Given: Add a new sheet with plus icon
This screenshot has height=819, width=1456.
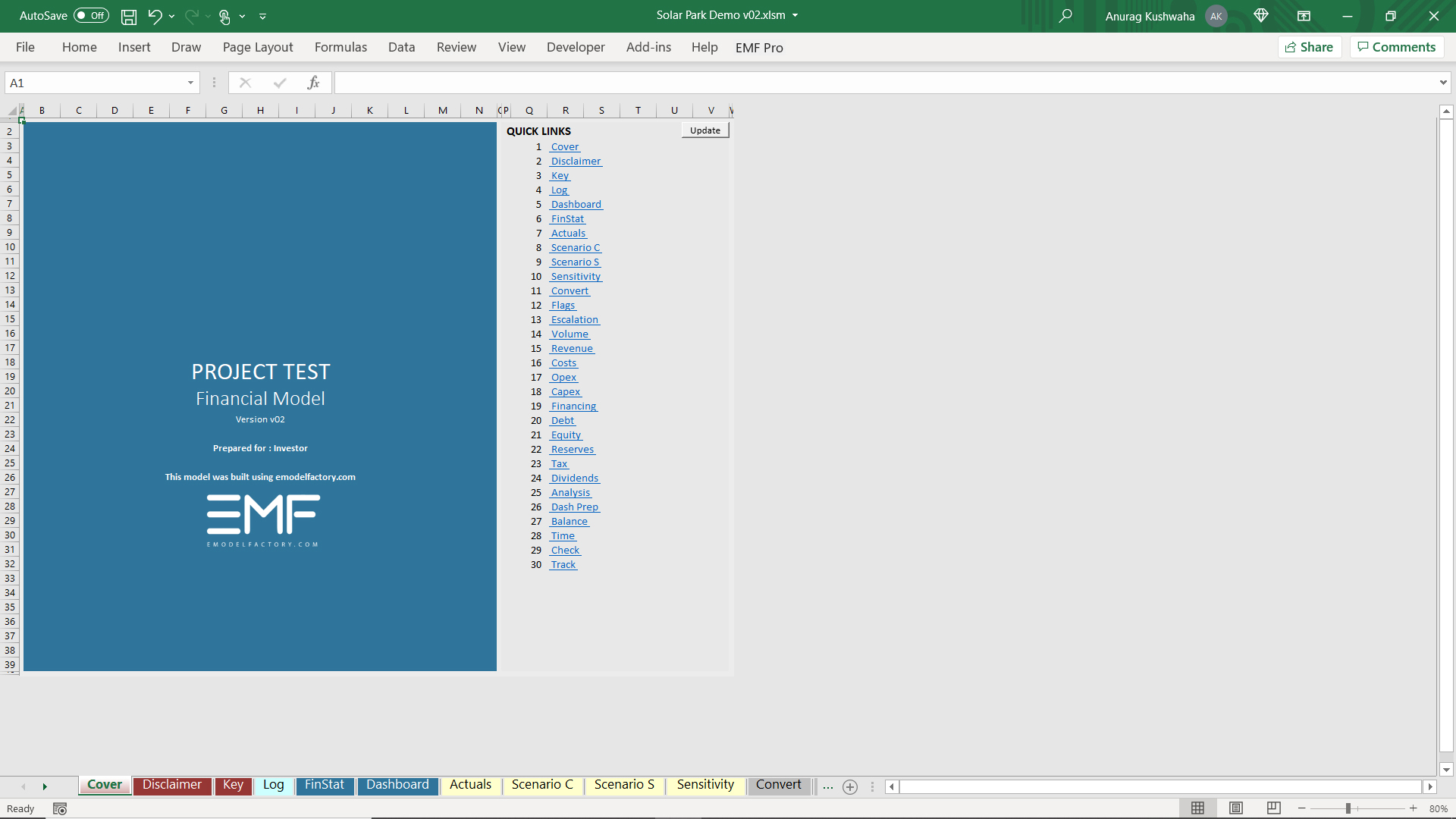Looking at the screenshot, I should click(x=850, y=787).
